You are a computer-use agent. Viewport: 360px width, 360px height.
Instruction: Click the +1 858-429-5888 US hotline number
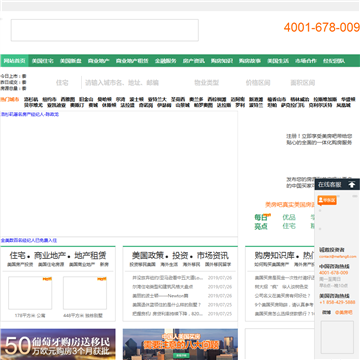[x=337, y=302]
